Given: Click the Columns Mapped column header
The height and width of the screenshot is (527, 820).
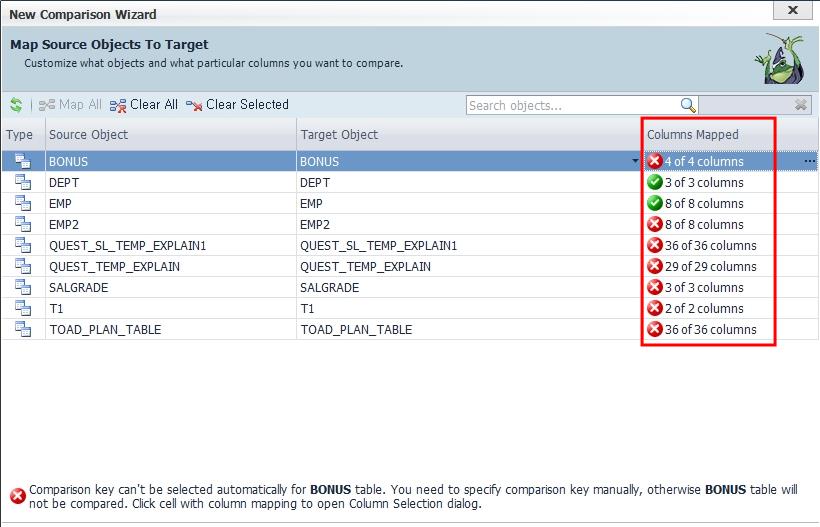Looking at the screenshot, I should click(693, 135).
